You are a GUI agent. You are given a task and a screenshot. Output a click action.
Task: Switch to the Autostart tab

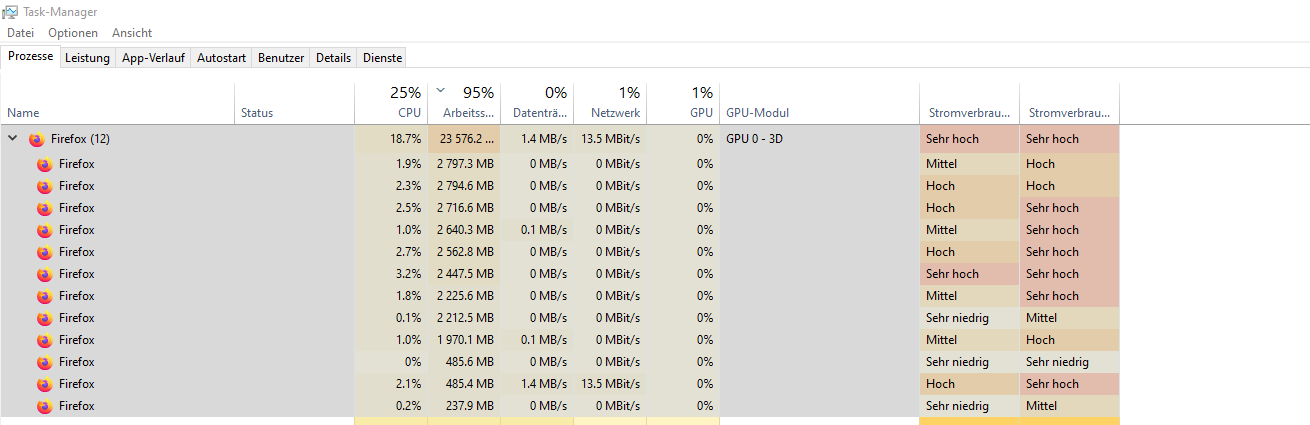click(221, 58)
